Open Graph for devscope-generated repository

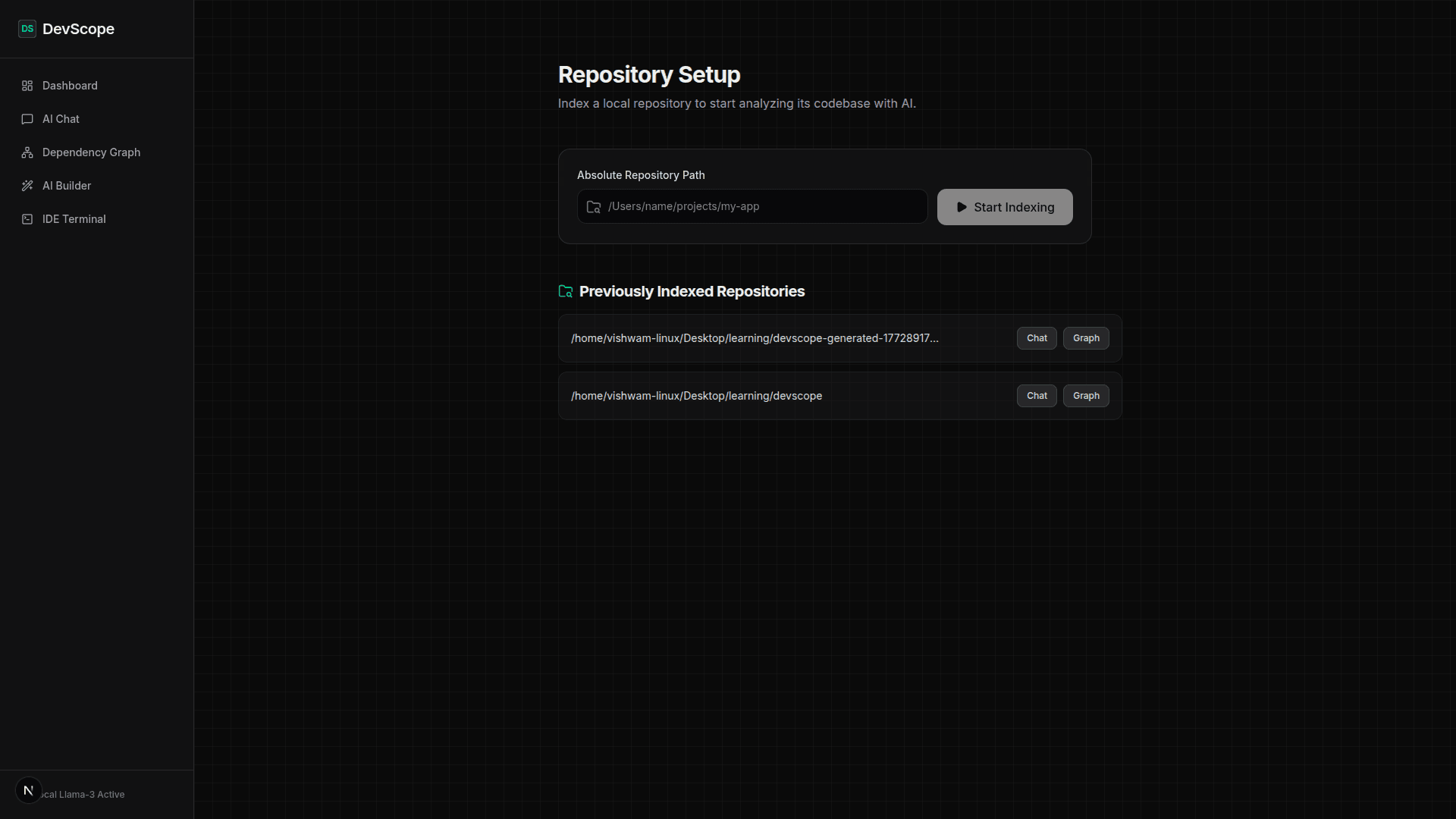[x=1086, y=338]
